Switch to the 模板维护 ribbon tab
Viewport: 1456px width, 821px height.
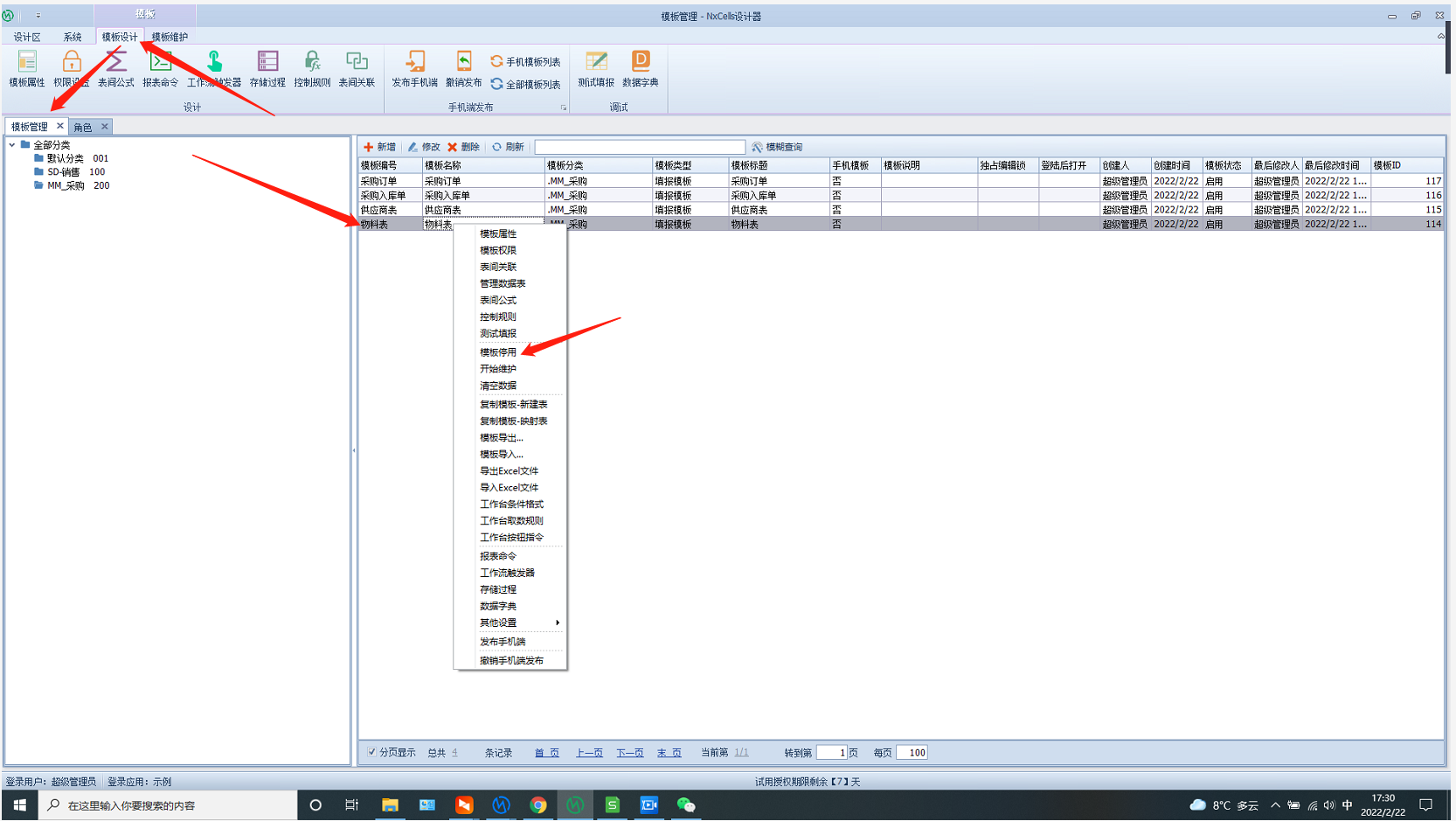pos(170,37)
